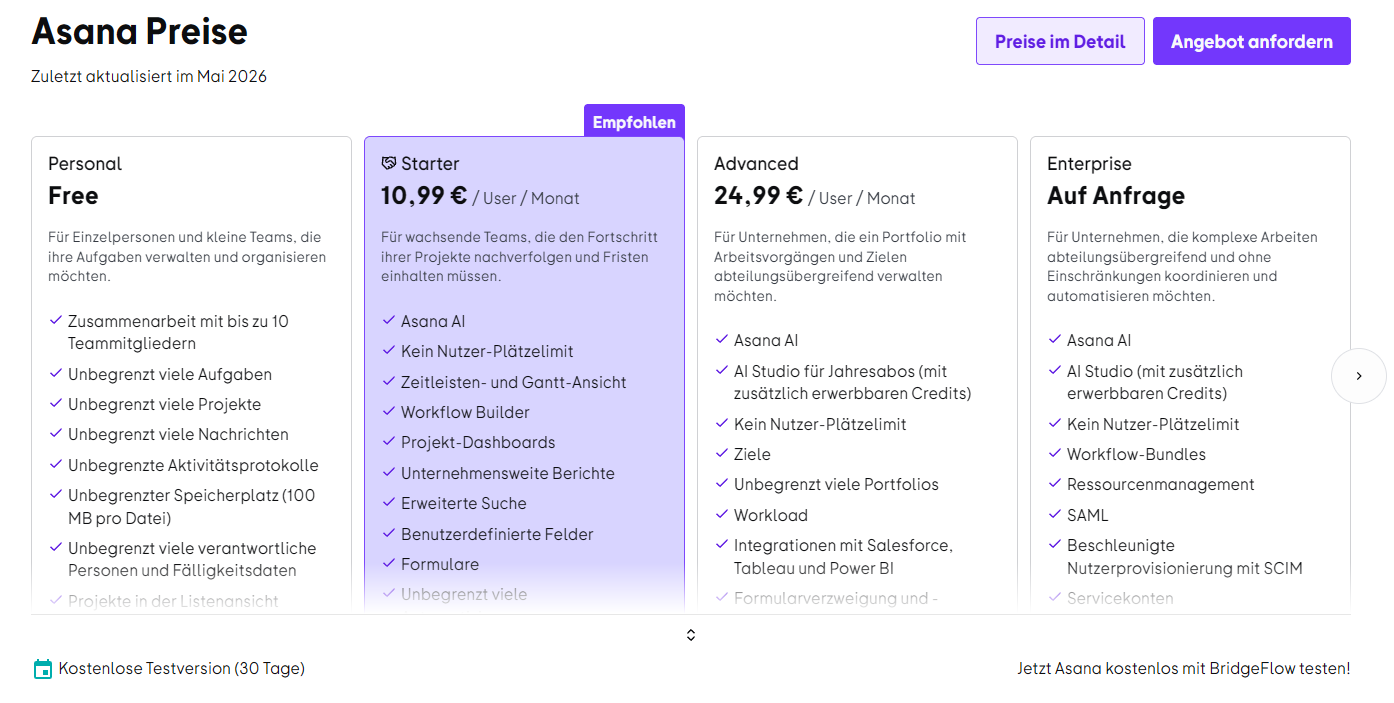Click the checkmark beside Projekt-Dashboards
Image resolution: width=1394 pixels, height=703 pixels.
389,442
